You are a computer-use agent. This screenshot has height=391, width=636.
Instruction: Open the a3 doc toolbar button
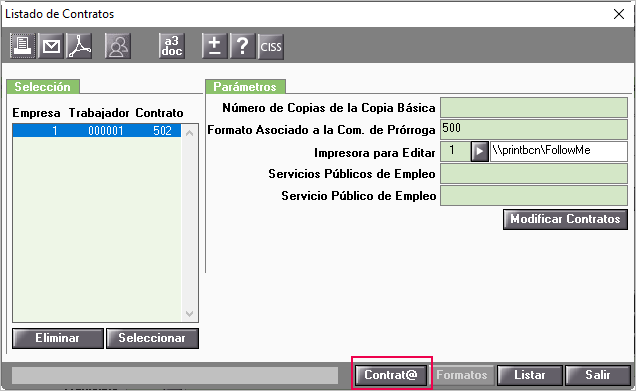pyautogui.click(x=172, y=46)
